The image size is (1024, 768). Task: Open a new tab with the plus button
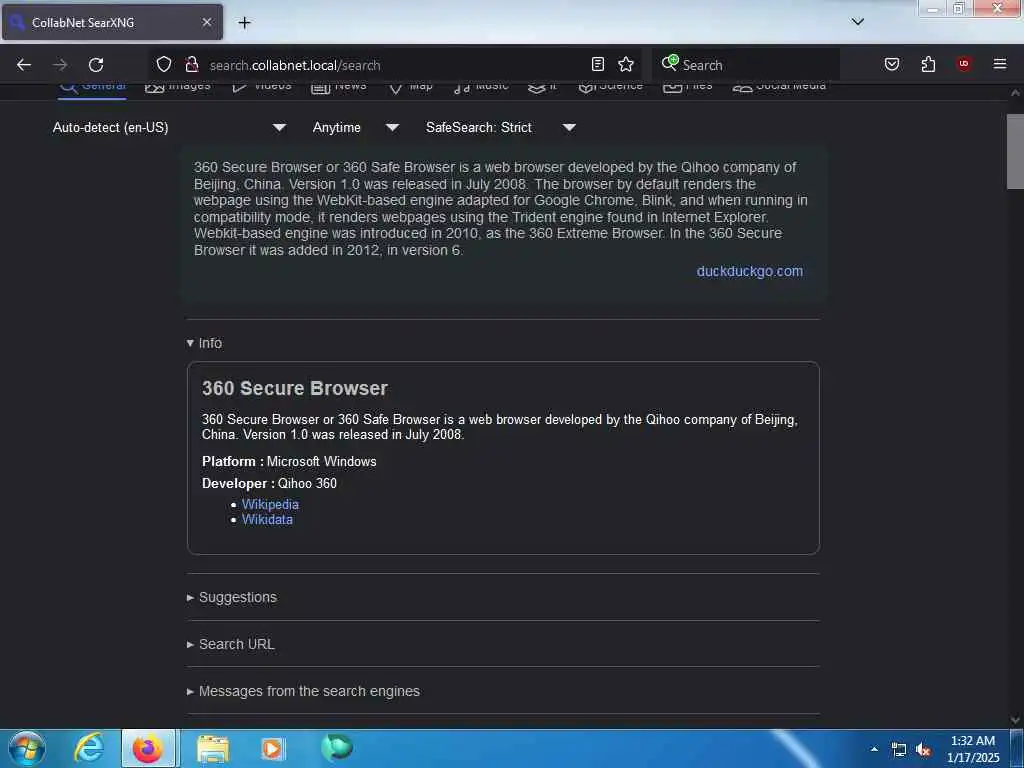244,23
